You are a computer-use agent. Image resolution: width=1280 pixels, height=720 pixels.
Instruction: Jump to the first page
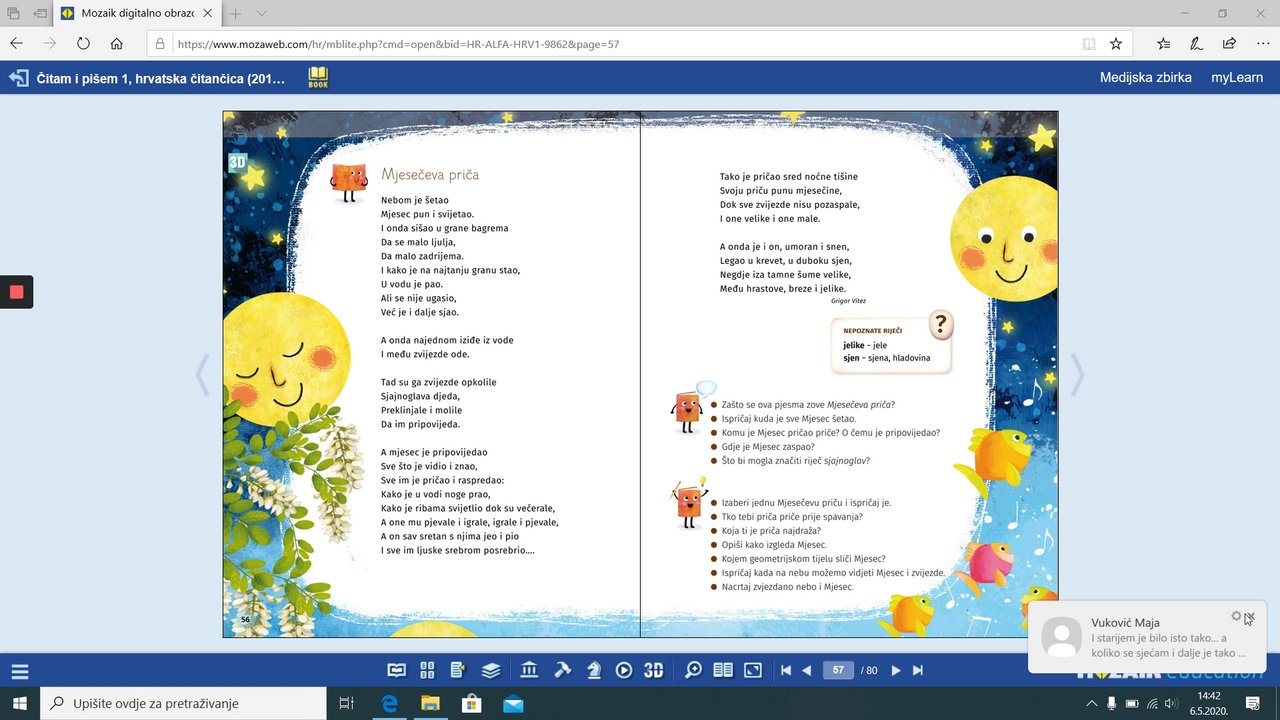click(x=786, y=670)
